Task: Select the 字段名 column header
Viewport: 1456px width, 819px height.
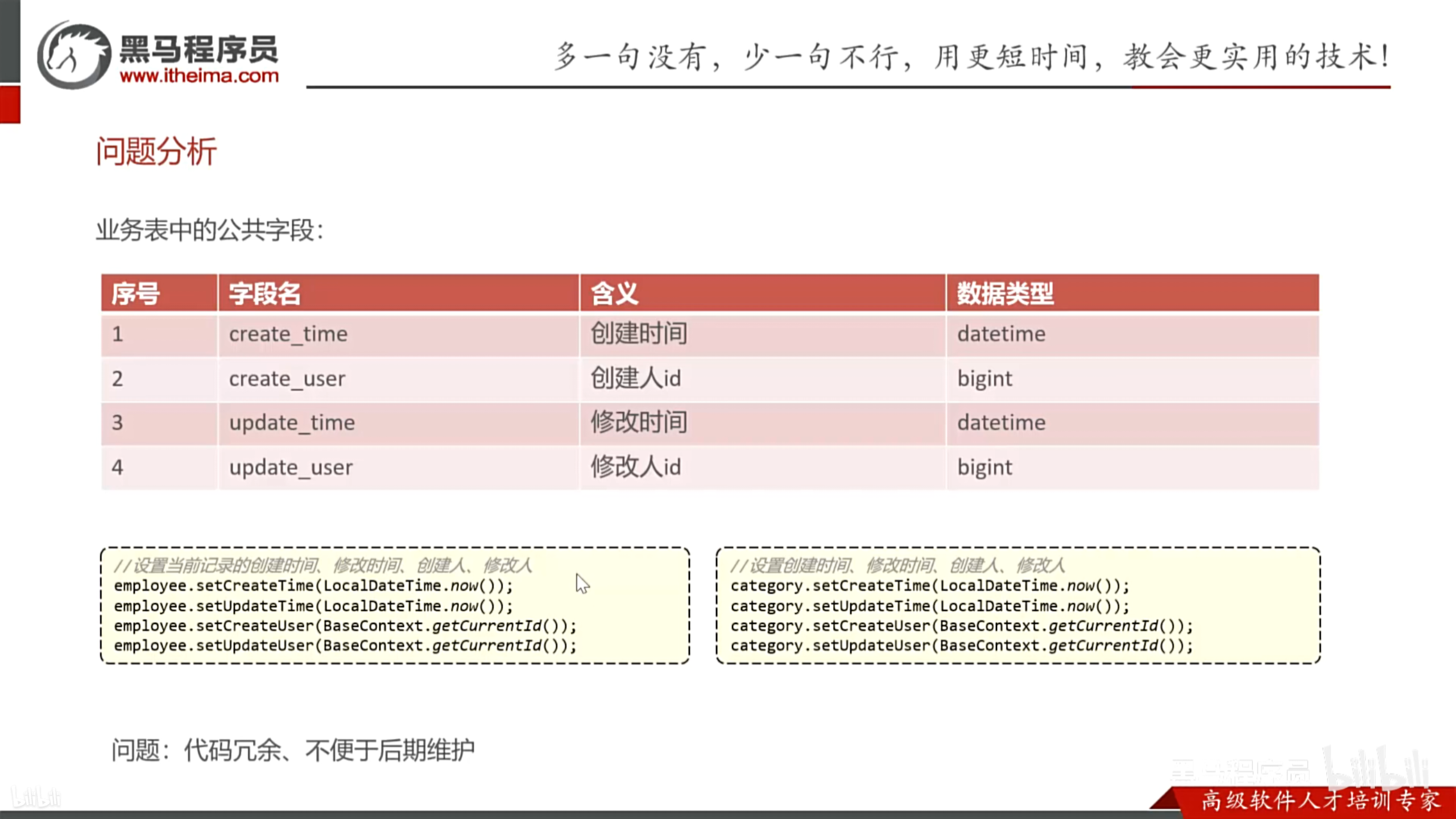Action: (399, 293)
